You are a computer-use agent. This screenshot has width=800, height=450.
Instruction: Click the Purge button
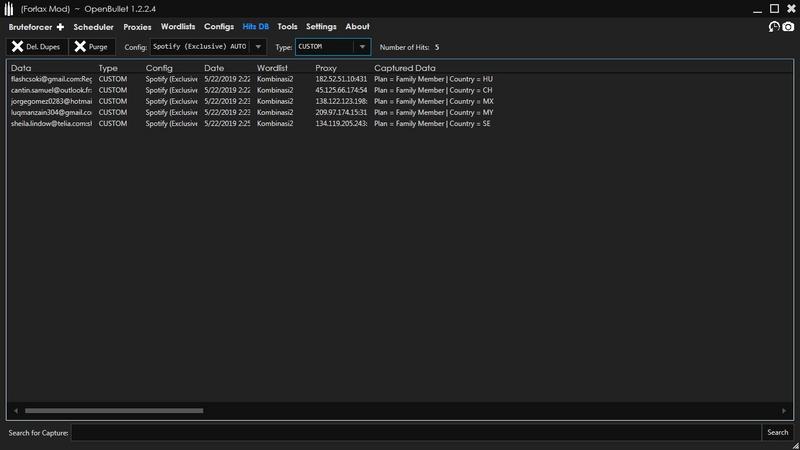92,46
